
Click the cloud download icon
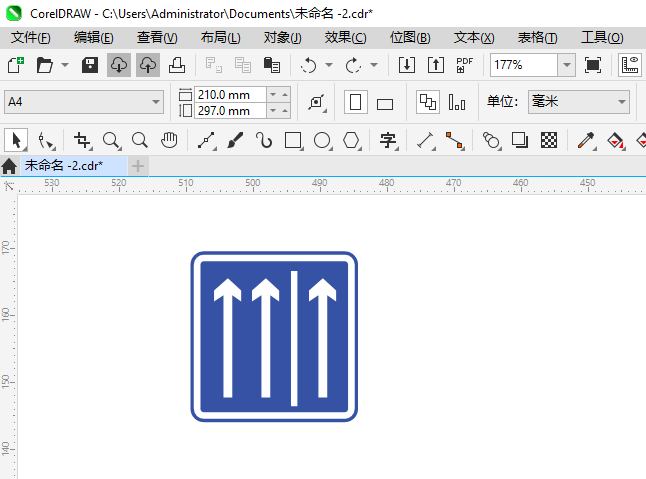(119, 65)
